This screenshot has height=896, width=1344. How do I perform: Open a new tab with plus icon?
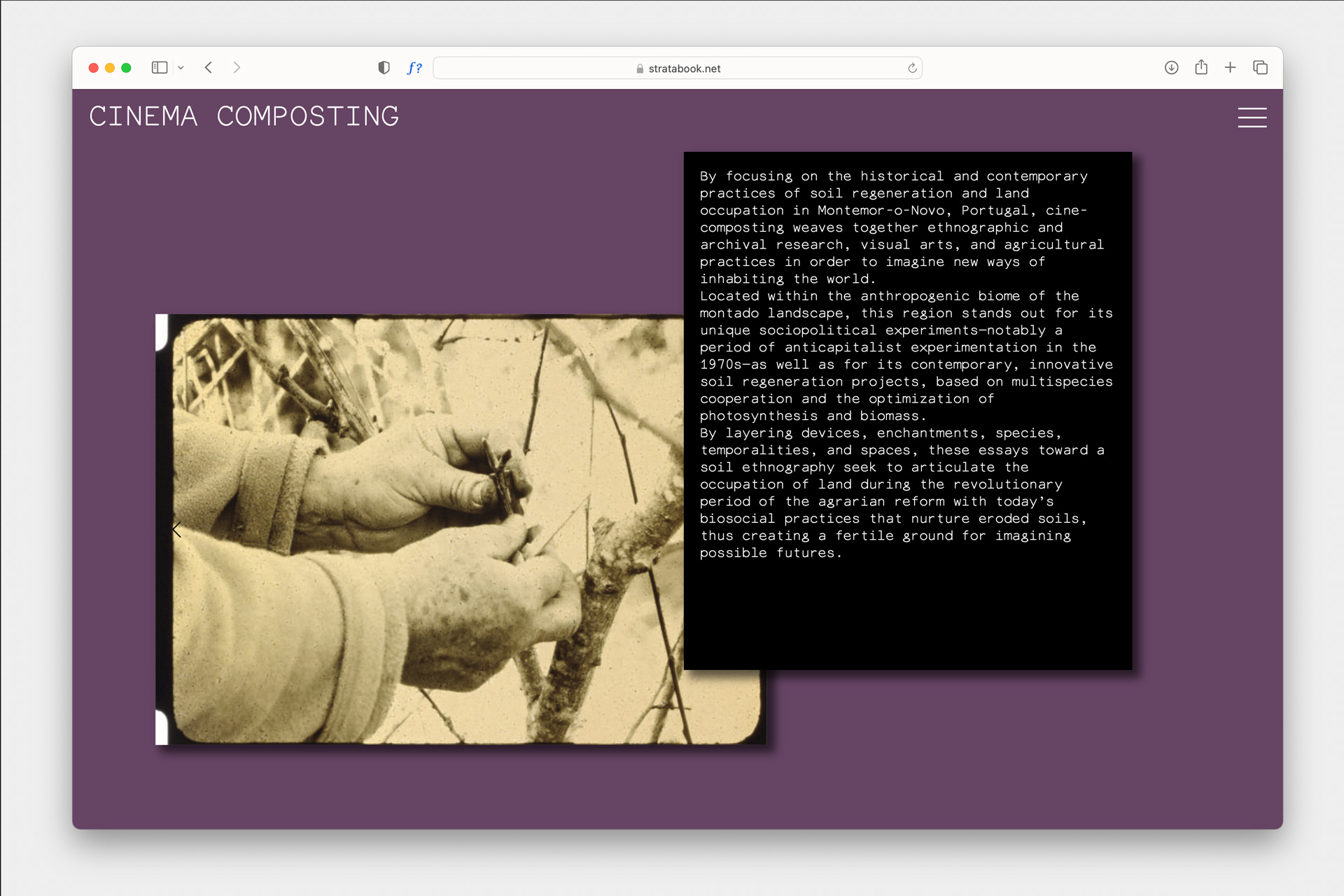click(x=1230, y=68)
